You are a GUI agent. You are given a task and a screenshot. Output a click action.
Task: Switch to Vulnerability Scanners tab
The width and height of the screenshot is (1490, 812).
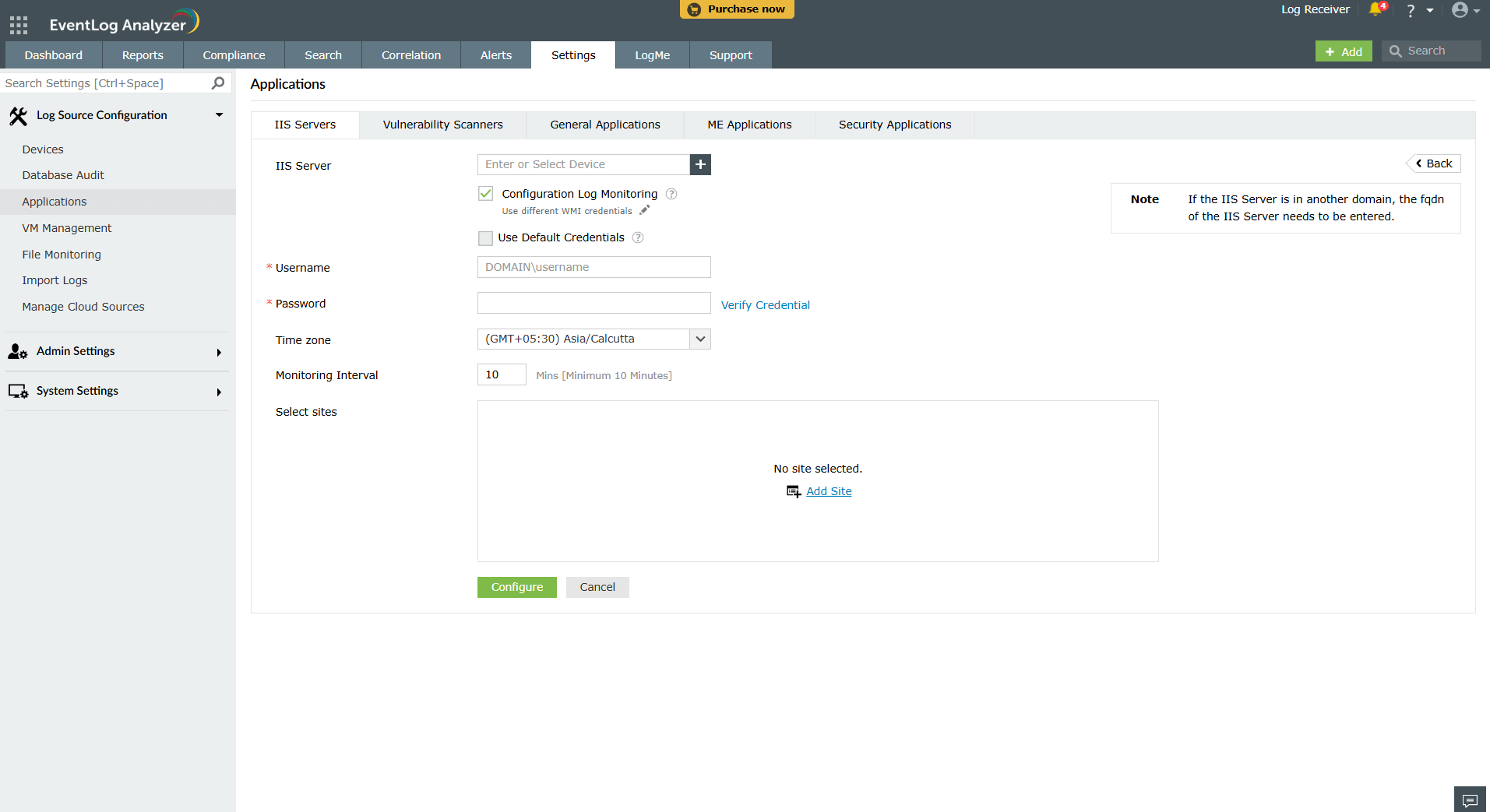pyautogui.click(x=443, y=125)
